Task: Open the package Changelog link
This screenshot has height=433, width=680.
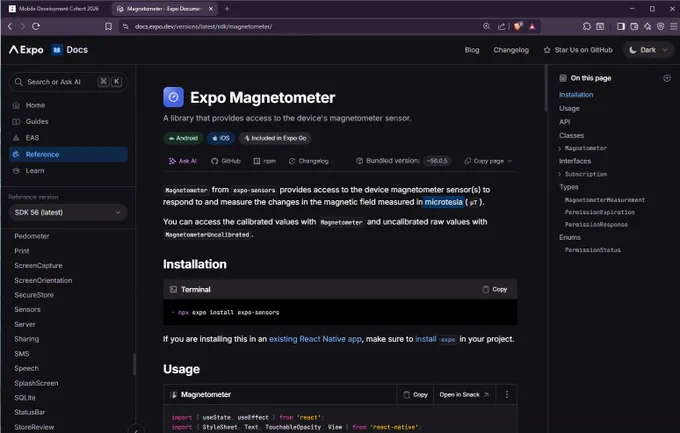Action: 309,161
